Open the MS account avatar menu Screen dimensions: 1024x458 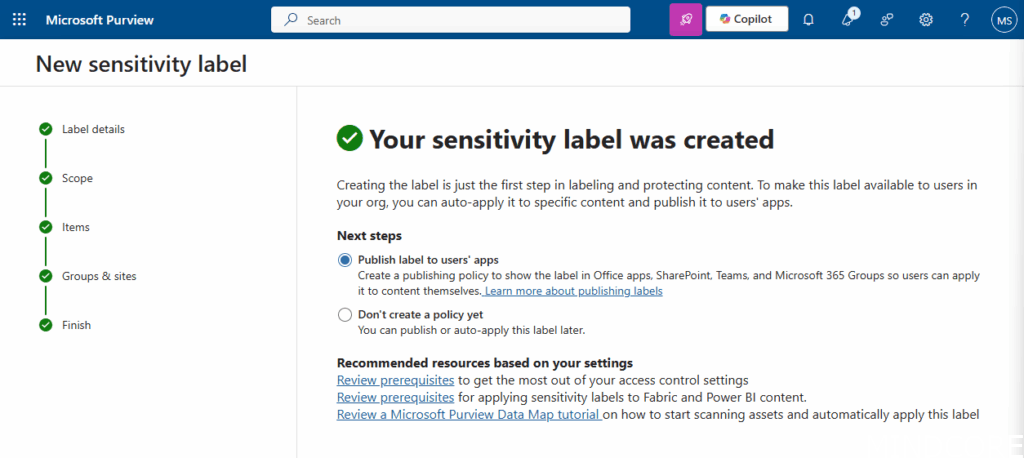(1003, 20)
